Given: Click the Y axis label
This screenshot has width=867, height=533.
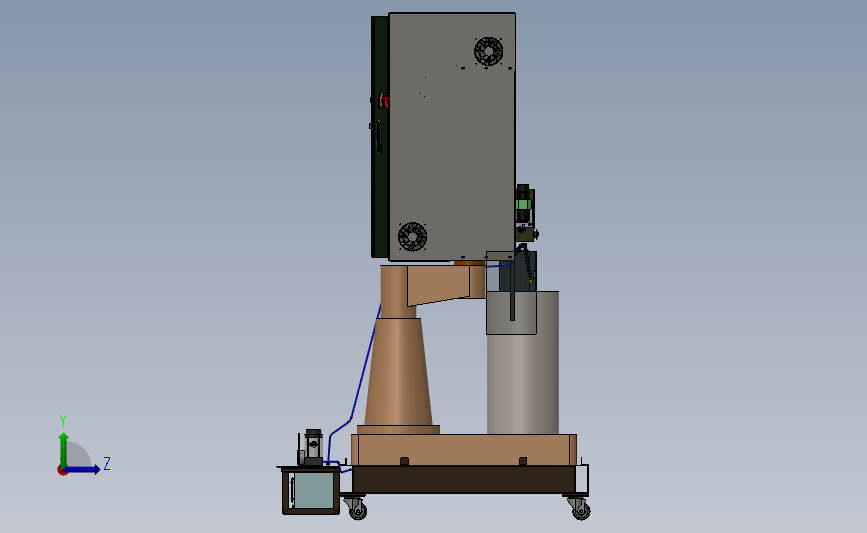Looking at the screenshot, I should tap(62, 421).
